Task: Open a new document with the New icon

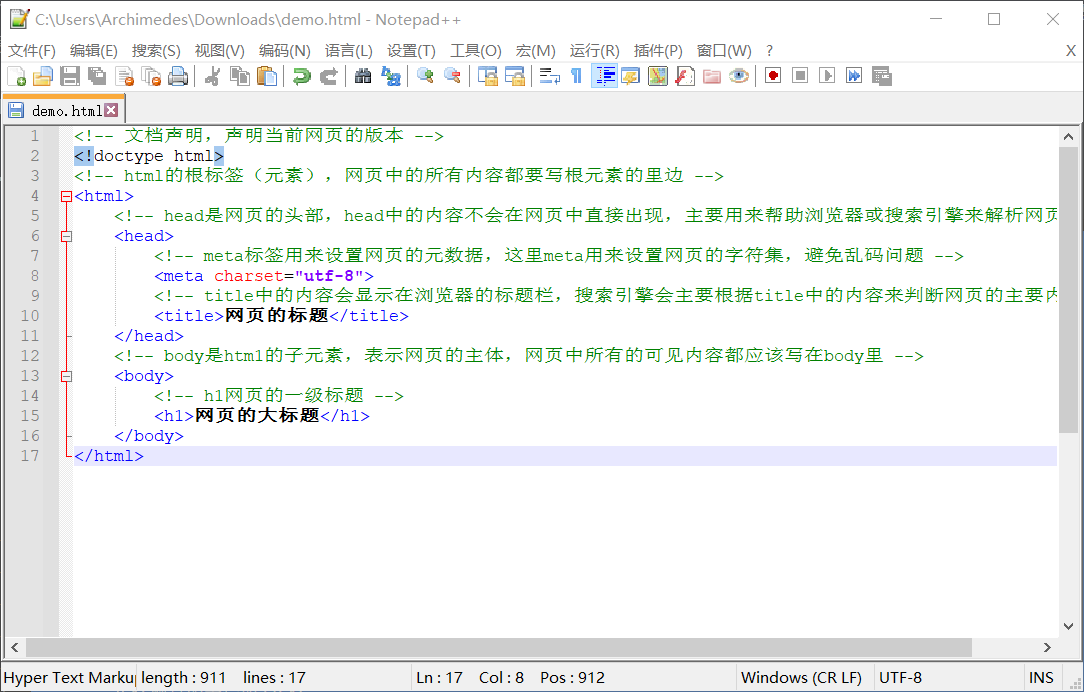Action: pos(17,75)
